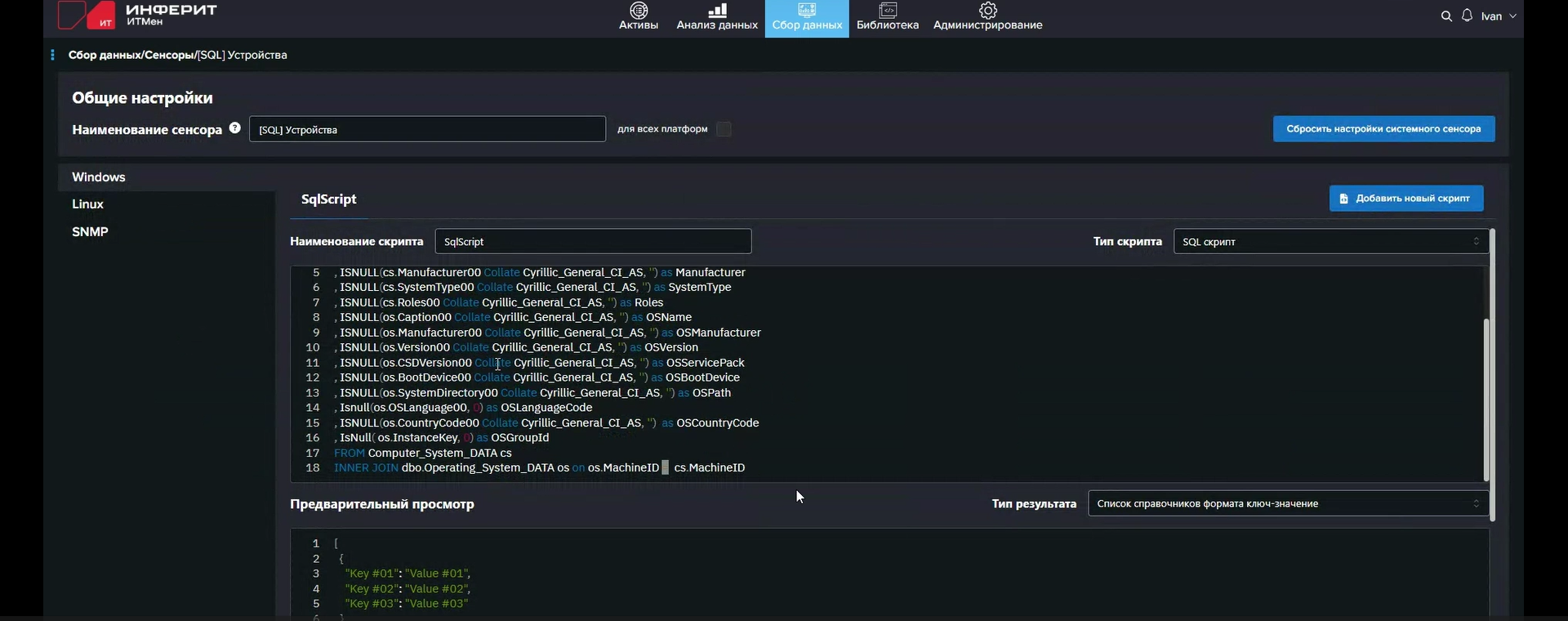Switch to the Сбор данных tab
This screenshot has width=1568, height=621.
coord(807,18)
